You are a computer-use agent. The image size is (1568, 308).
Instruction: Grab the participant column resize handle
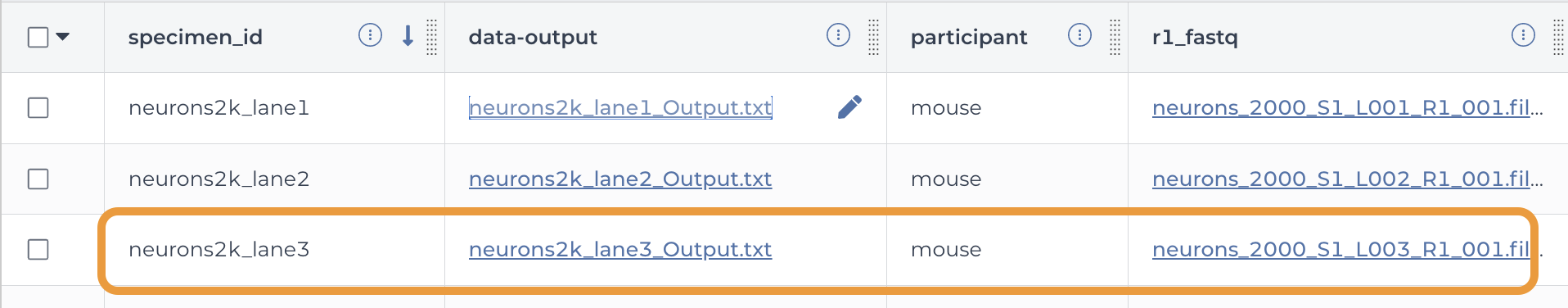[1115, 37]
